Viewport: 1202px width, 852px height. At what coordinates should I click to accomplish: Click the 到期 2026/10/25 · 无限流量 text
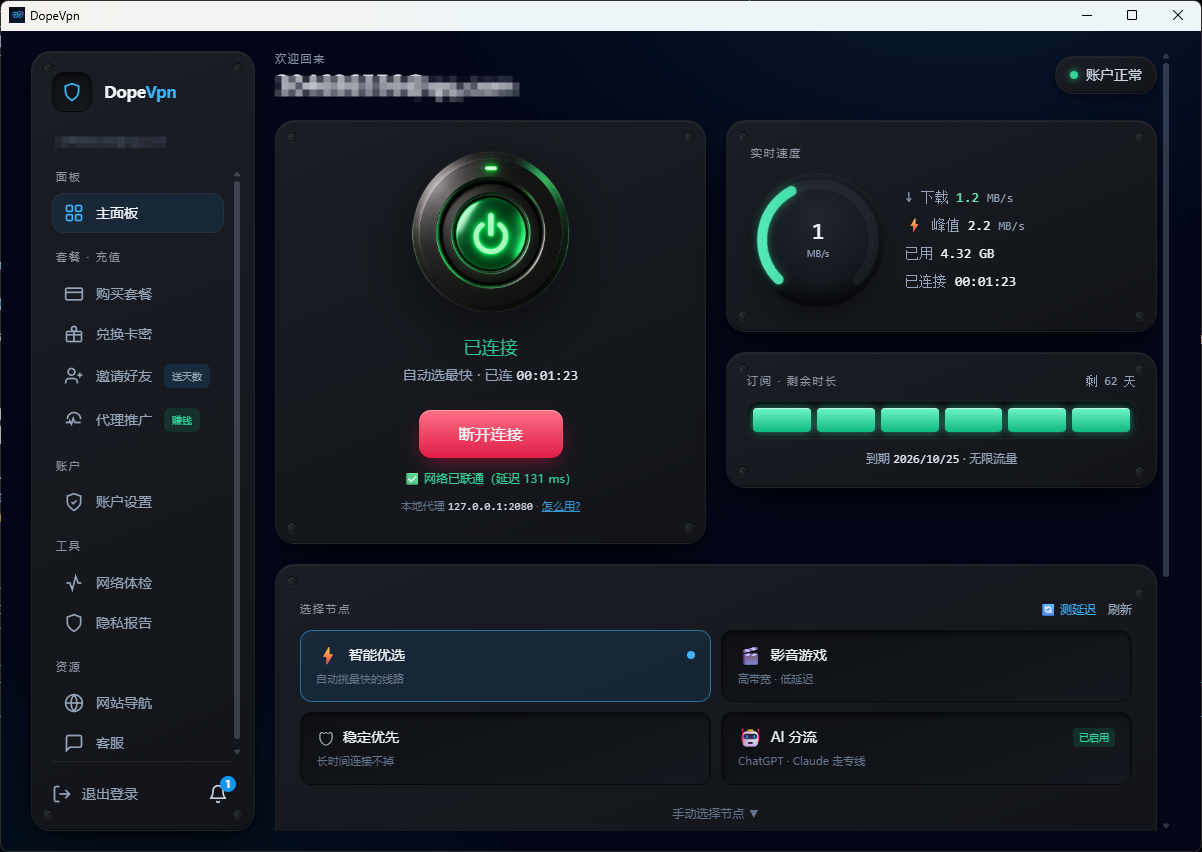tap(941, 459)
